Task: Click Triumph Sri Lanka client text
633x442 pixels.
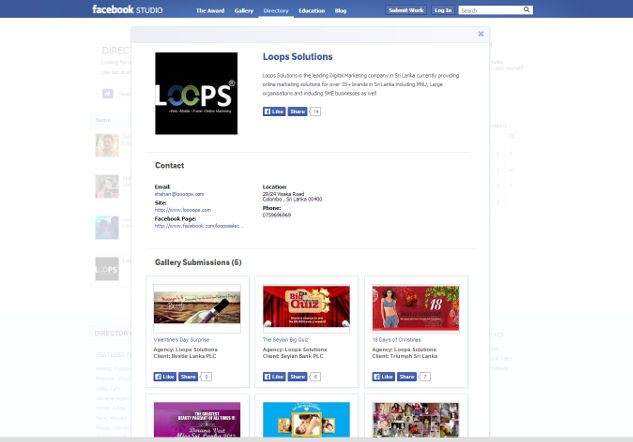Action: tap(405, 356)
